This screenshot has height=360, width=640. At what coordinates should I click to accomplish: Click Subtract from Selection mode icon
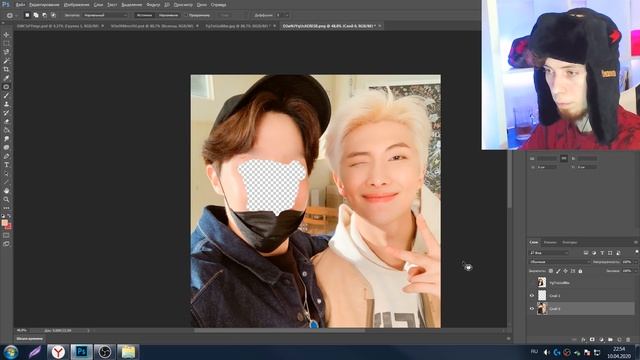44,15
